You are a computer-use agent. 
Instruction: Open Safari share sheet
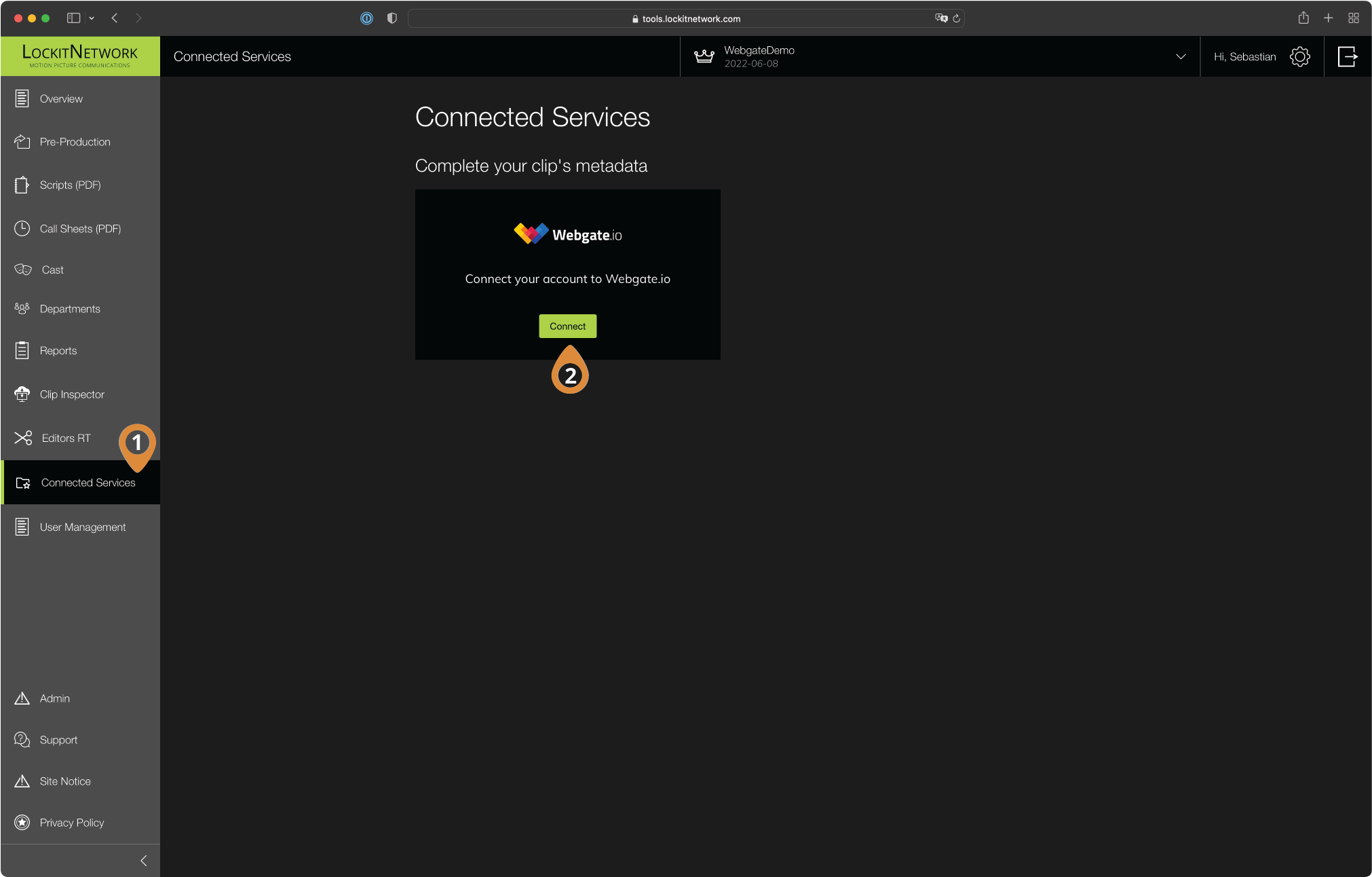pyautogui.click(x=1303, y=18)
